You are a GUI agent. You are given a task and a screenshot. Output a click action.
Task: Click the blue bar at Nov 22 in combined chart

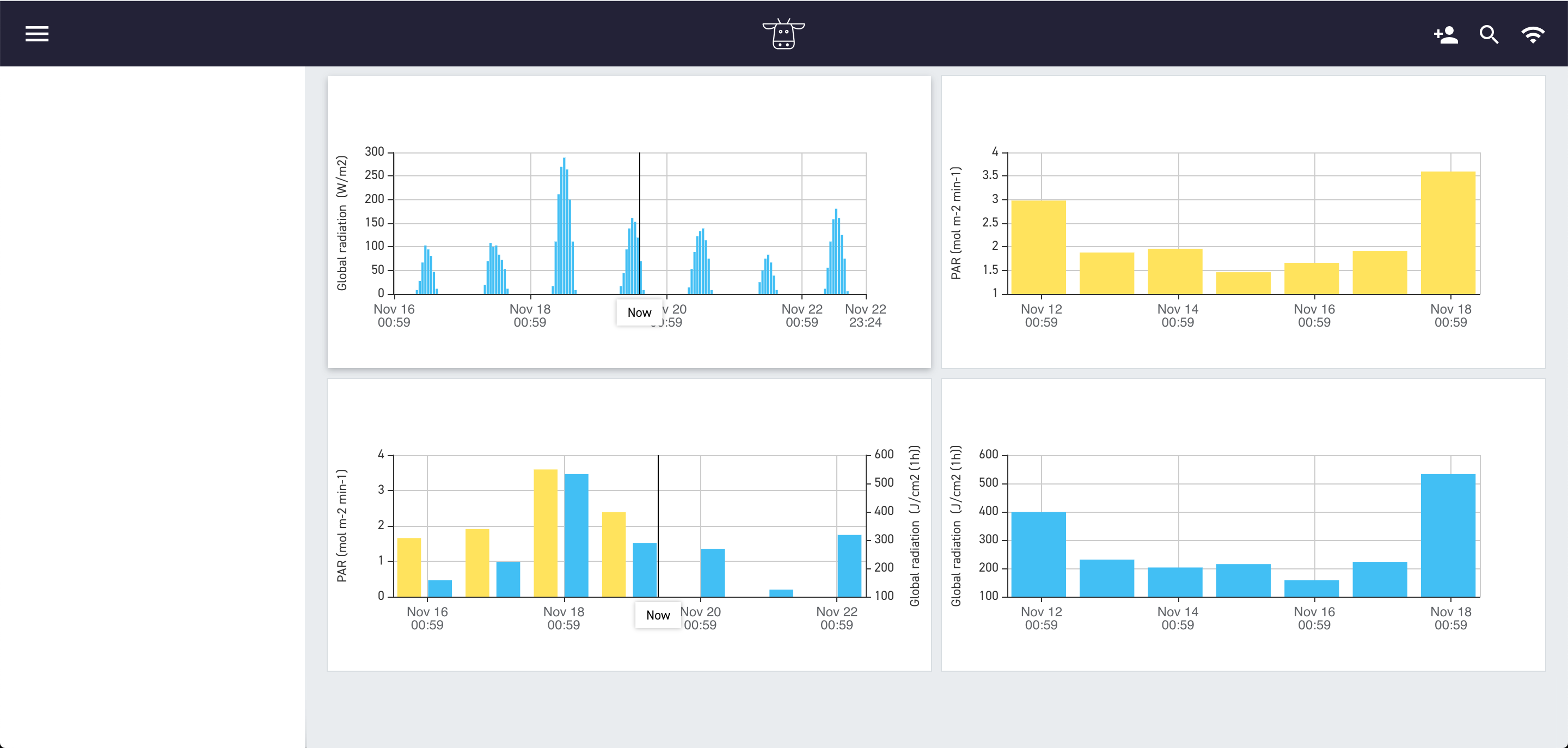850,566
